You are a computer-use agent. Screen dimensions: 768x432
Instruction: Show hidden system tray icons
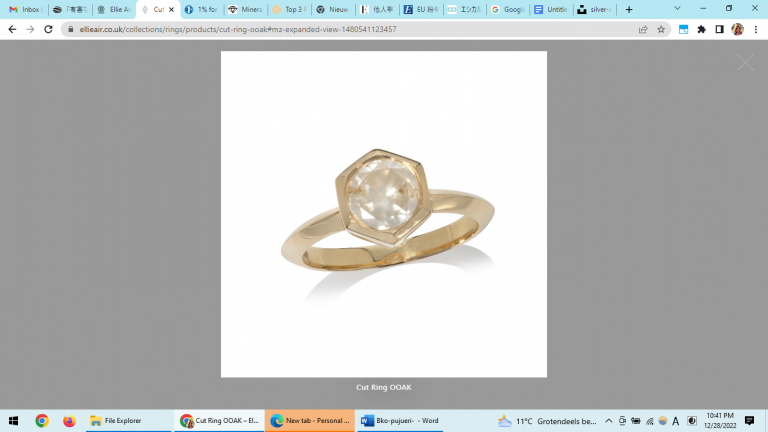608,421
